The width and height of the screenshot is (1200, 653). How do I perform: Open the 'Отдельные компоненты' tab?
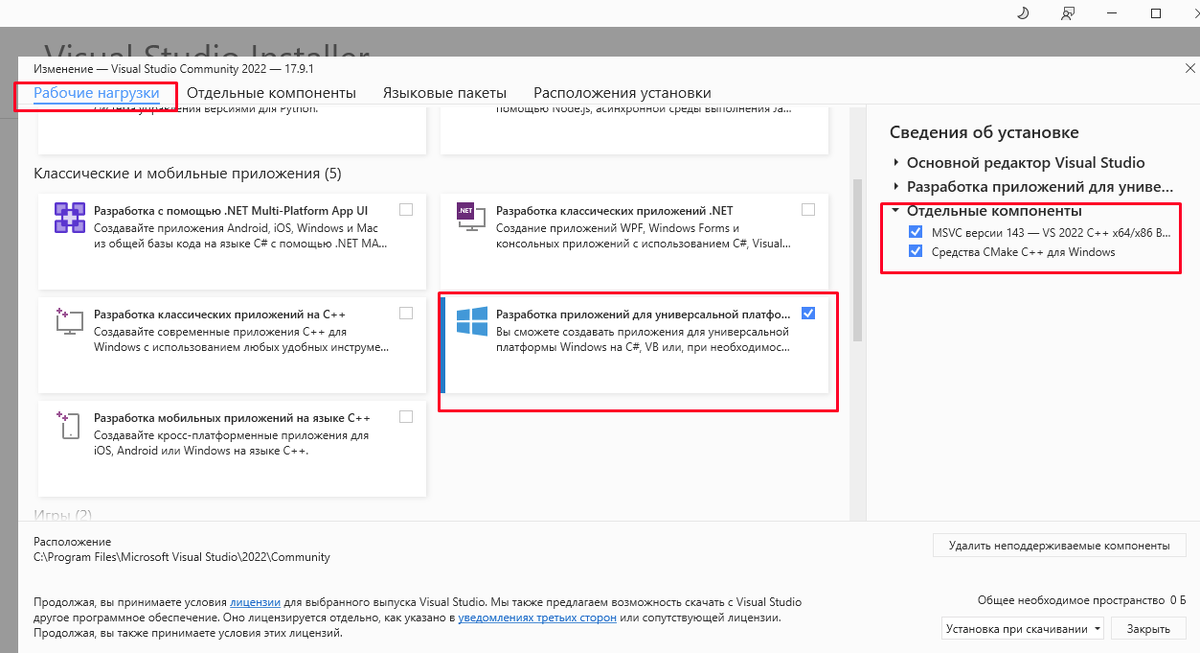pos(271,93)
